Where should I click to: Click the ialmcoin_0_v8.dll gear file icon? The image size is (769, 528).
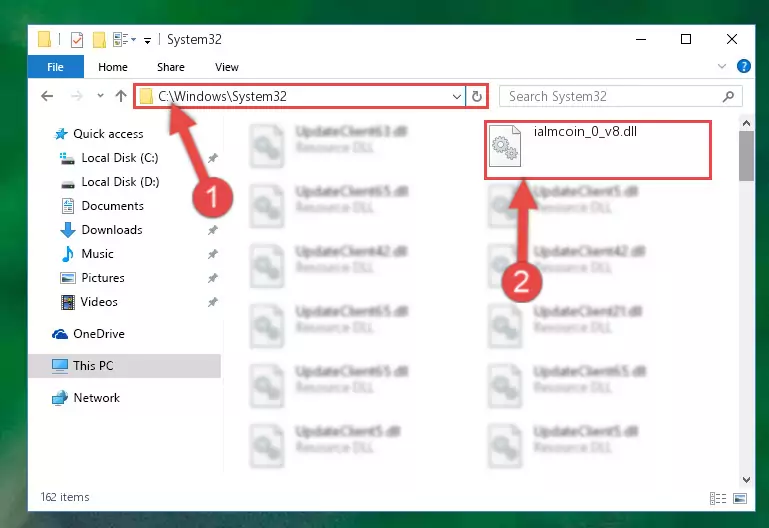505,146
